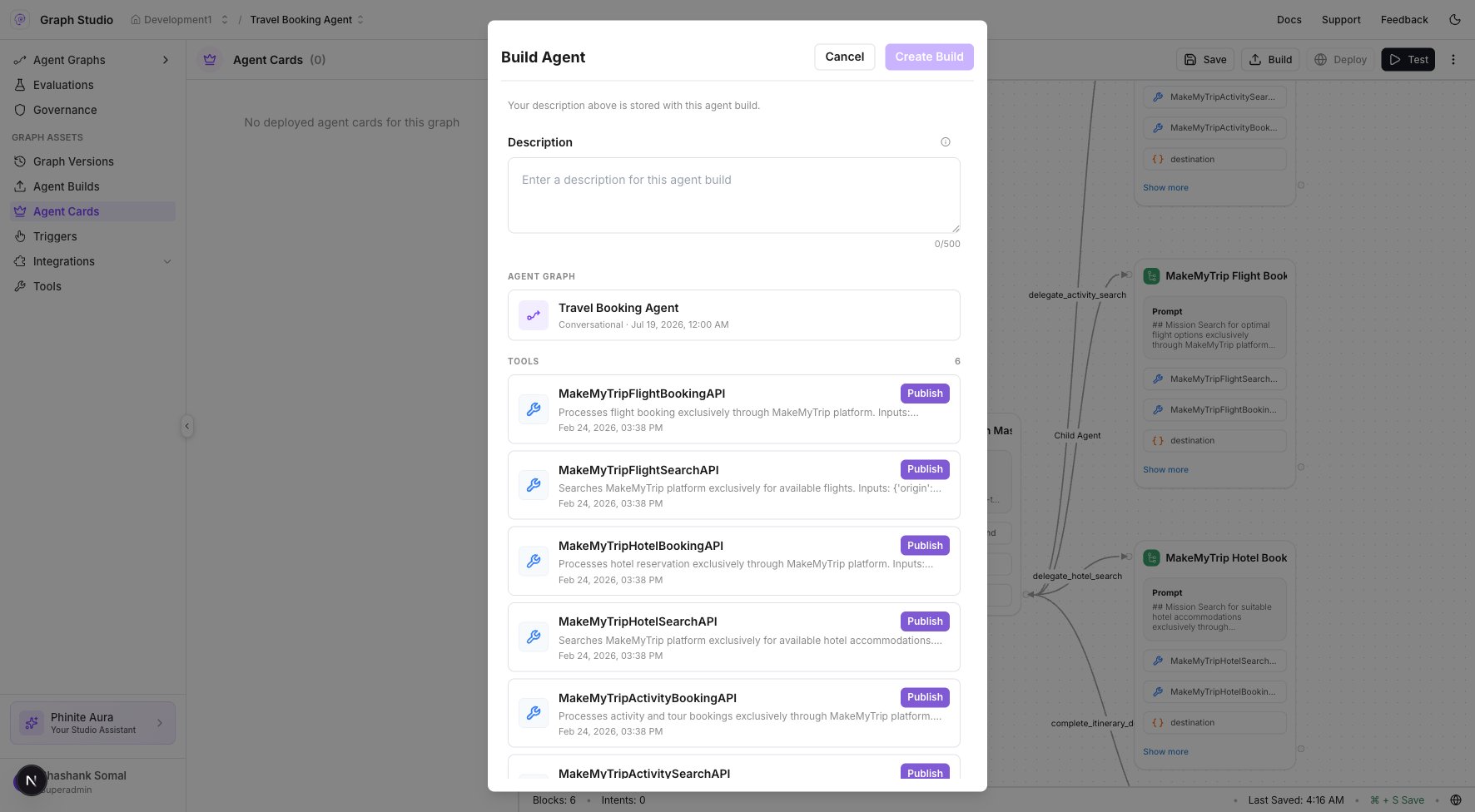Select Agent Cards in the sidebar
1475x812 pixels.
click(92, 211)
